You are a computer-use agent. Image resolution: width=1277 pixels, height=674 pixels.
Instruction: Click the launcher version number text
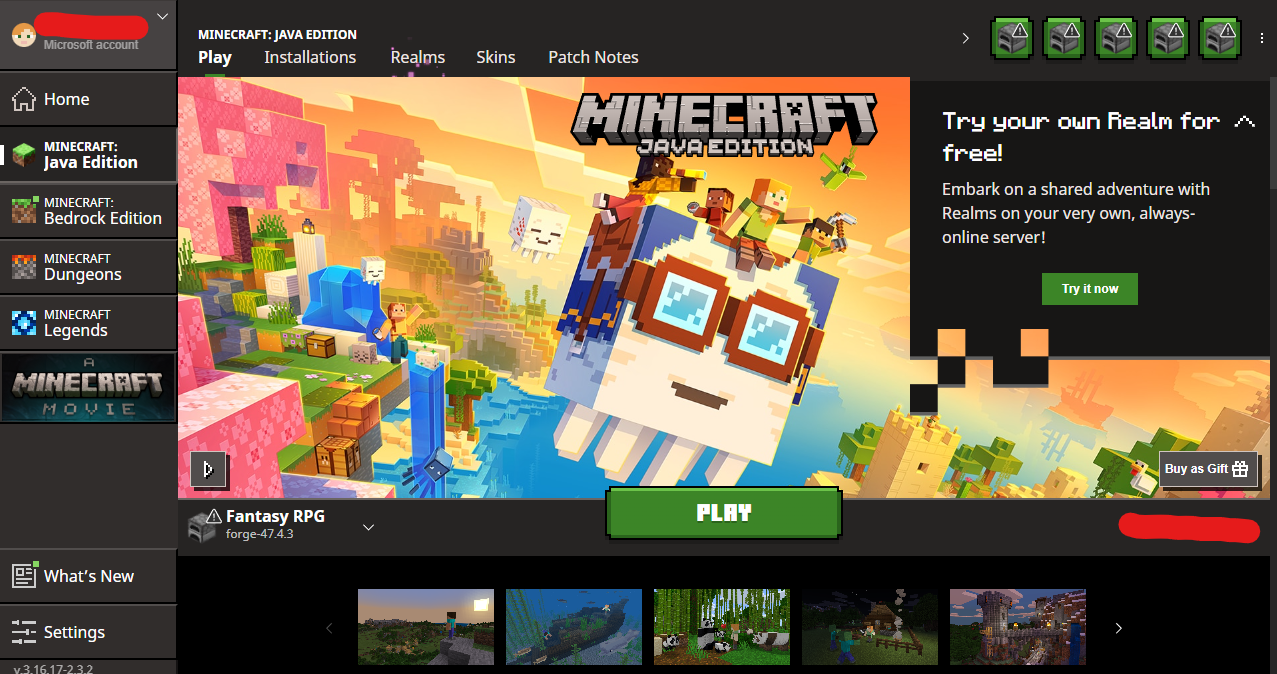pos(53,668)
